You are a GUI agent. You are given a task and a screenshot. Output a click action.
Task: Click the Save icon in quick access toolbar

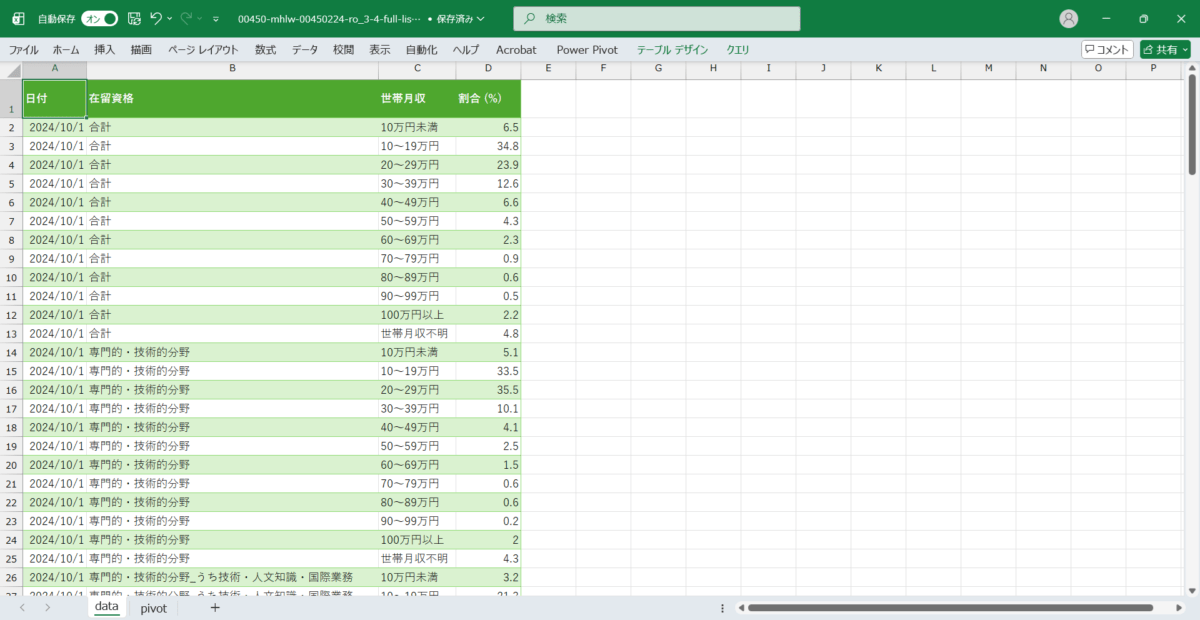pyautogui.click(x=134, y=19)
